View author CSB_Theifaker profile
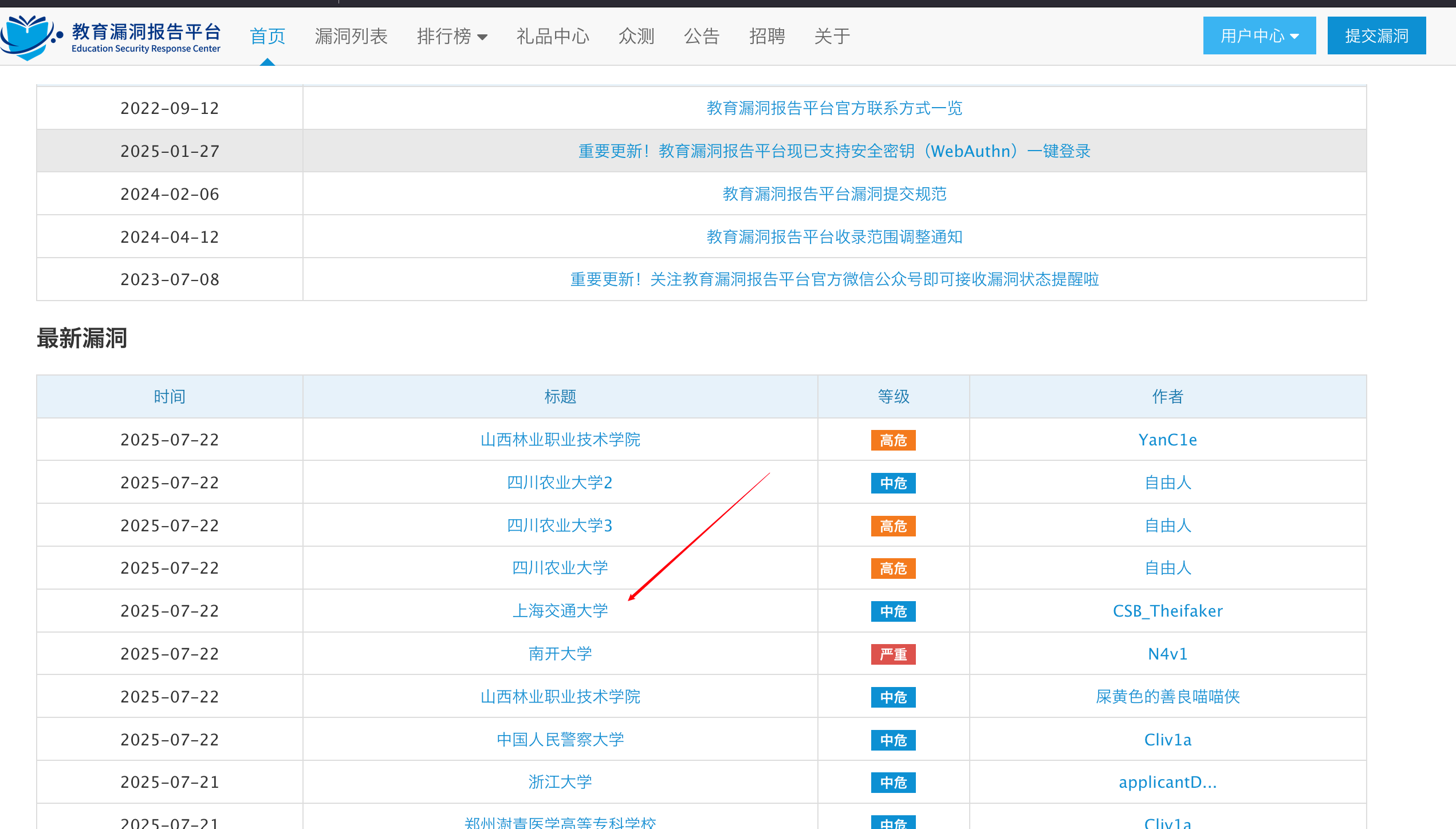Image resolution: width=1456 pixels, height=829 pixels. point(1167,611)
